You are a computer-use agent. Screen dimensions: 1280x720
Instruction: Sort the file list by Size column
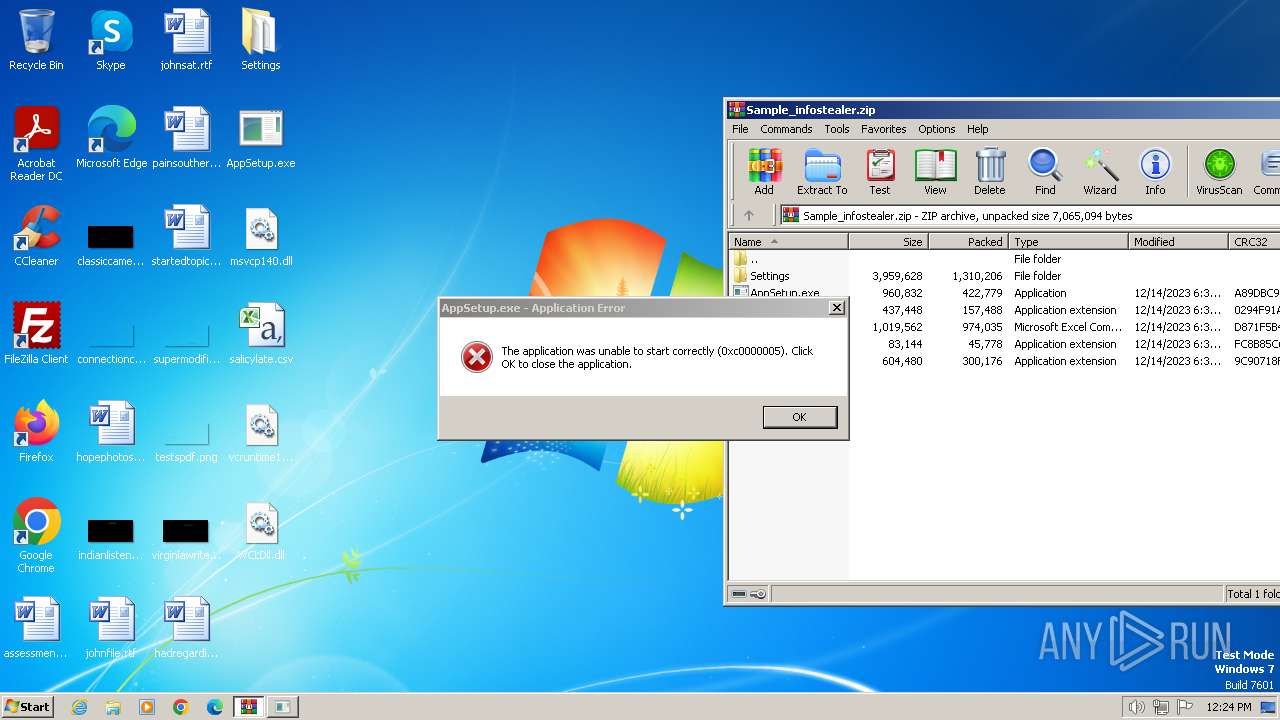(889, 242)
